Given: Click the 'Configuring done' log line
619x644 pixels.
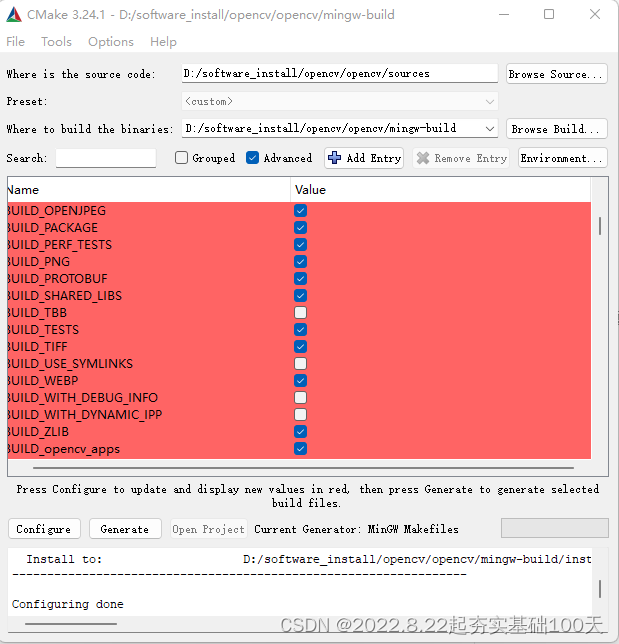Looking at the screenshot, I should click(68, 604).
